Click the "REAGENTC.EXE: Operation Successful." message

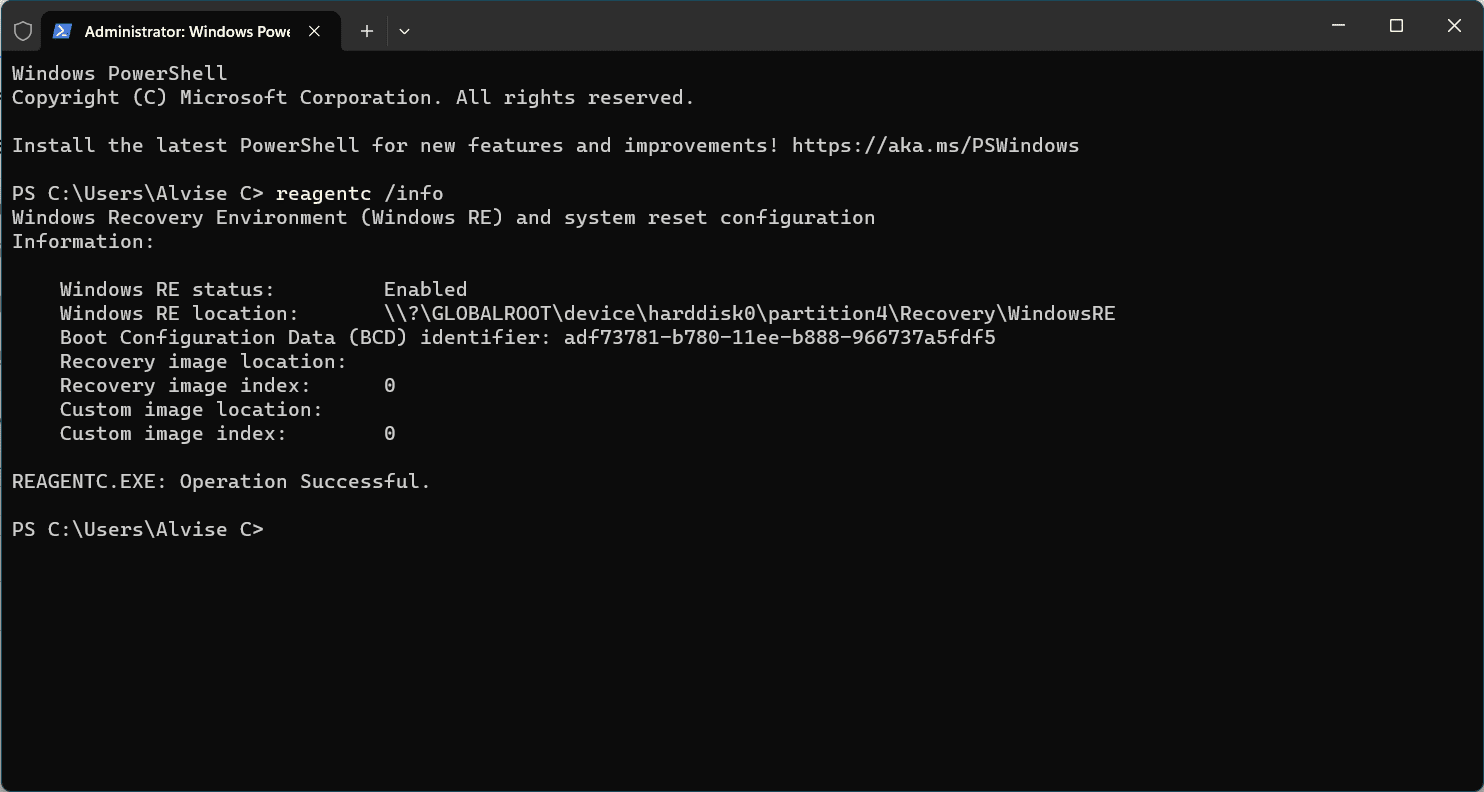pos(221,482)
